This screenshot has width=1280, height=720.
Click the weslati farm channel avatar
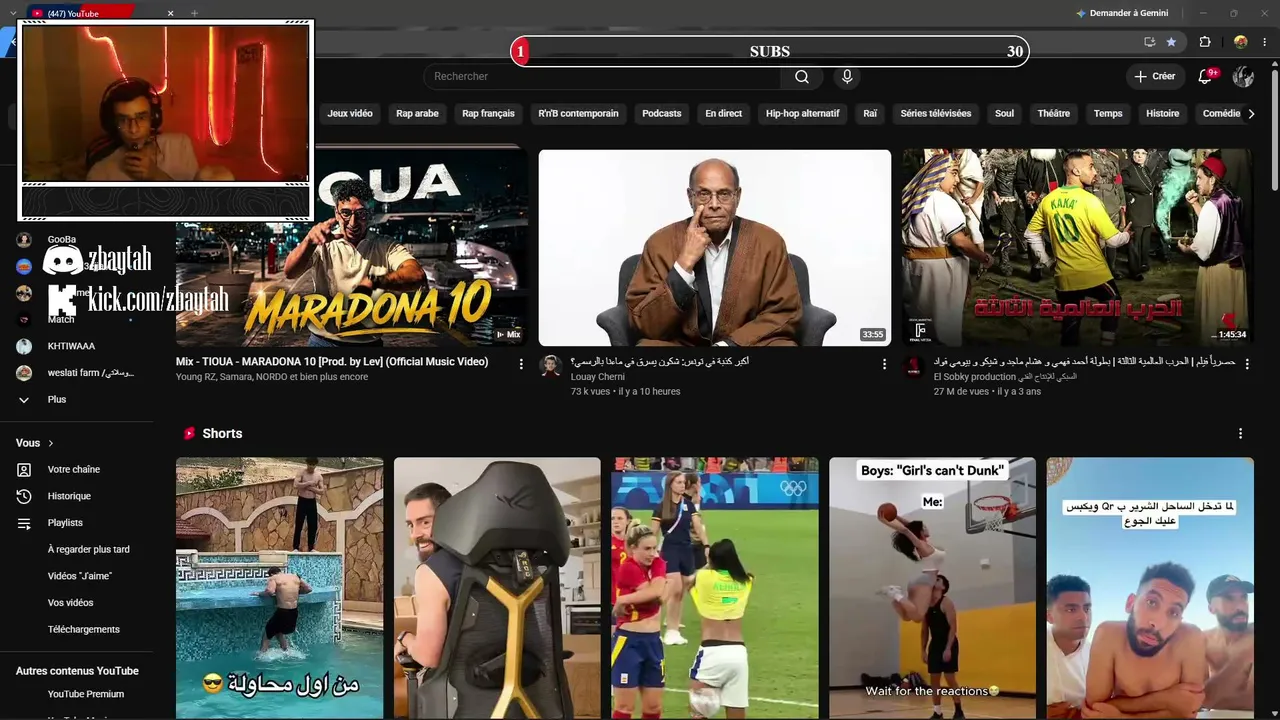pos(24,373)
